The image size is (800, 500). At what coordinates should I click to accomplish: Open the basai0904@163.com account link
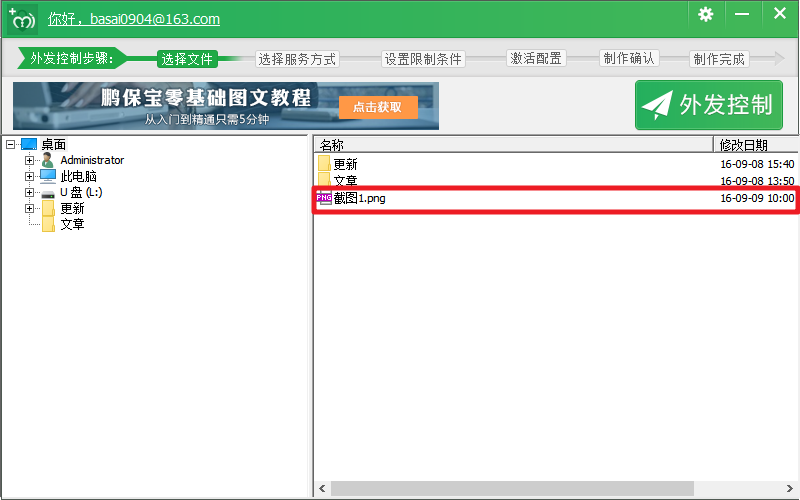pyautogui.click(x=134, y=19)
